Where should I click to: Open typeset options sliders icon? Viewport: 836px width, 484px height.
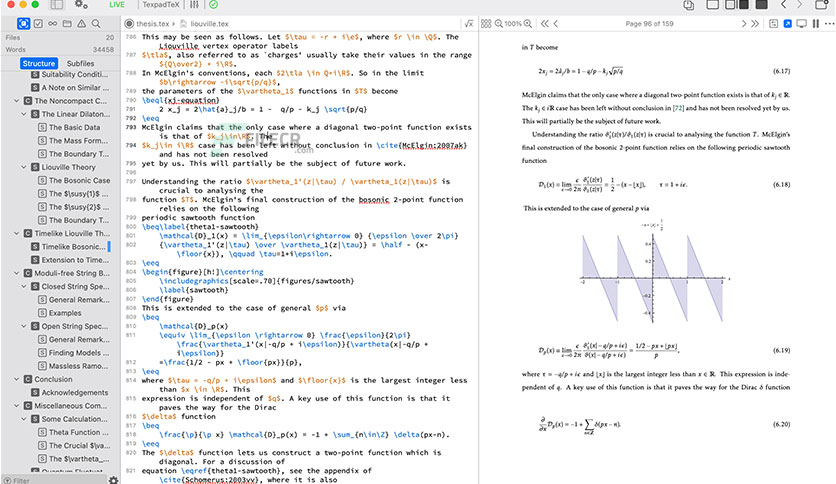click(194, 5)
